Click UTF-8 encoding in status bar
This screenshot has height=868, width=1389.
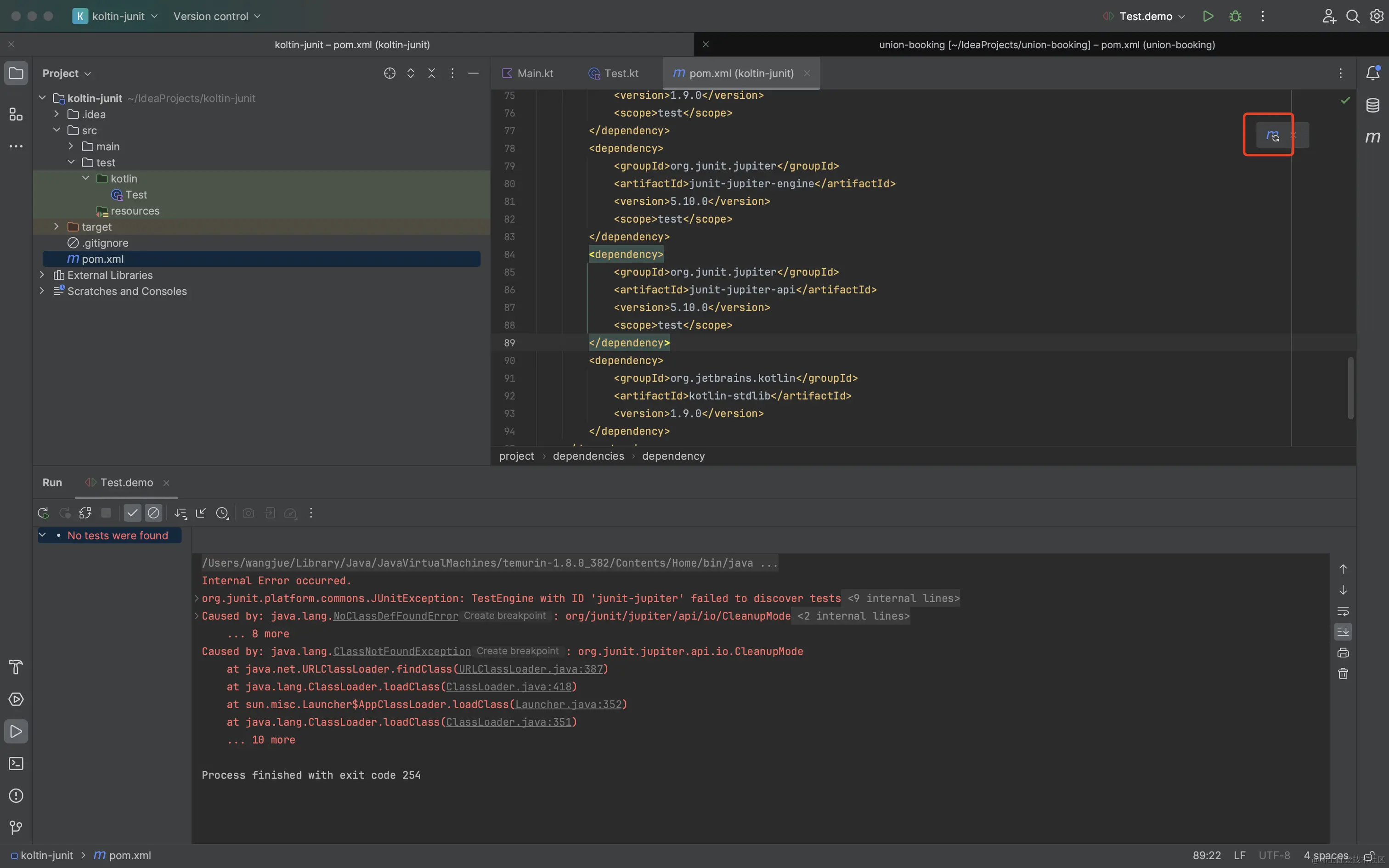click(x=1274, y=855)
